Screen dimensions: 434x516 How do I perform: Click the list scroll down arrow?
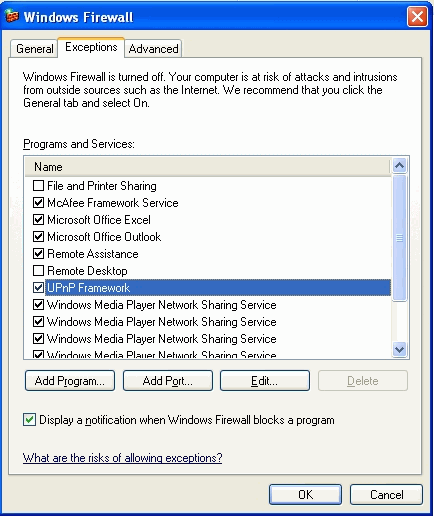[x=399, y=350]
